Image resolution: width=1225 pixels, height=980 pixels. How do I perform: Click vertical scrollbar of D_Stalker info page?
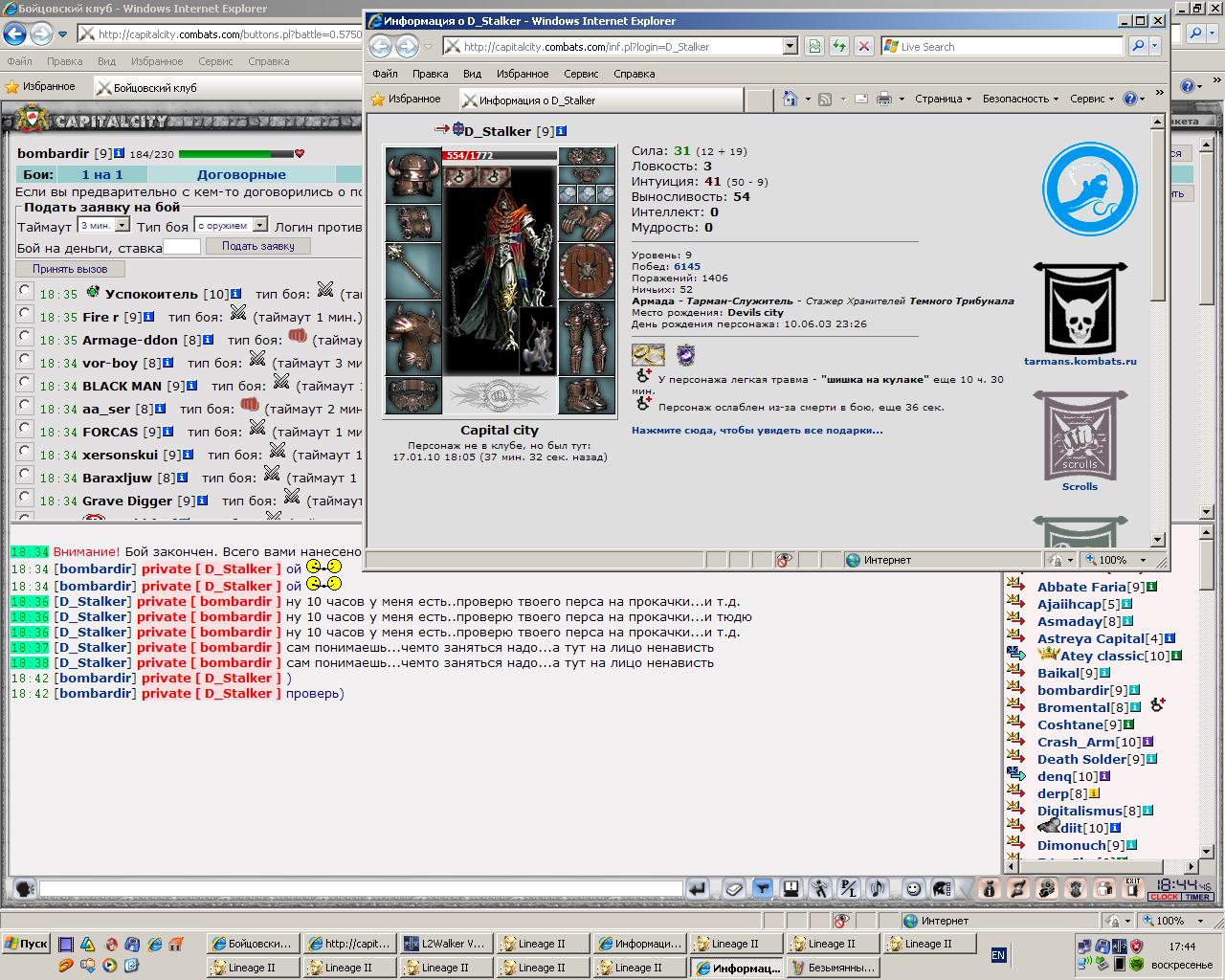[1157, 331]
